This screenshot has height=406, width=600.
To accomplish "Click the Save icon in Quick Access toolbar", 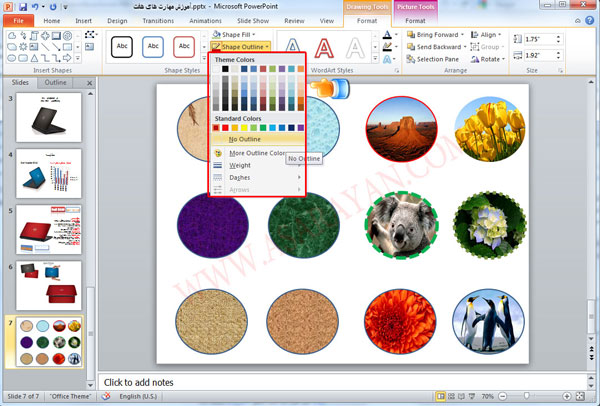I will coord(22,6).
